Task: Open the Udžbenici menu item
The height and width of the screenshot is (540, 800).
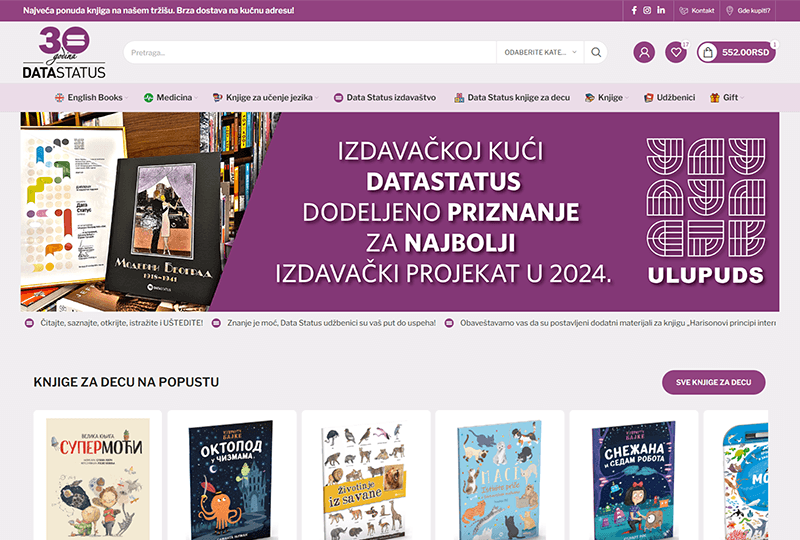Action: click(x=676, y=97)
